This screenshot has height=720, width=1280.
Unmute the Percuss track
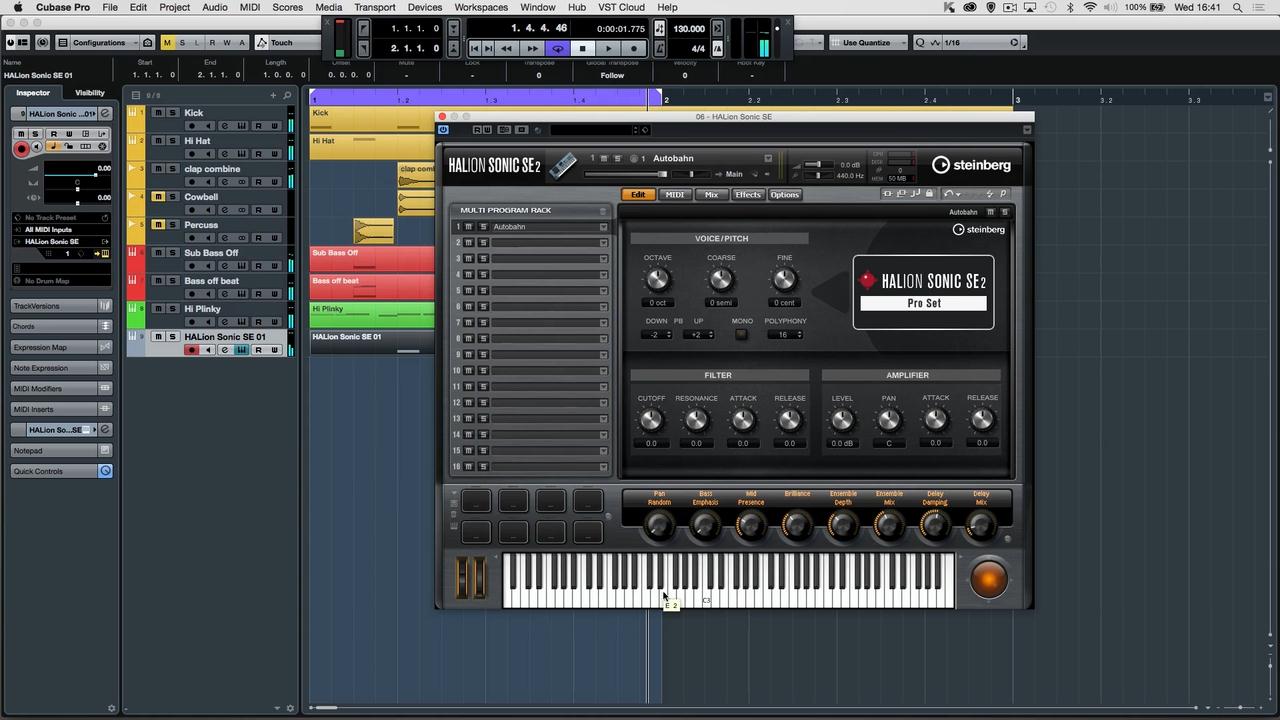(158, 225)
